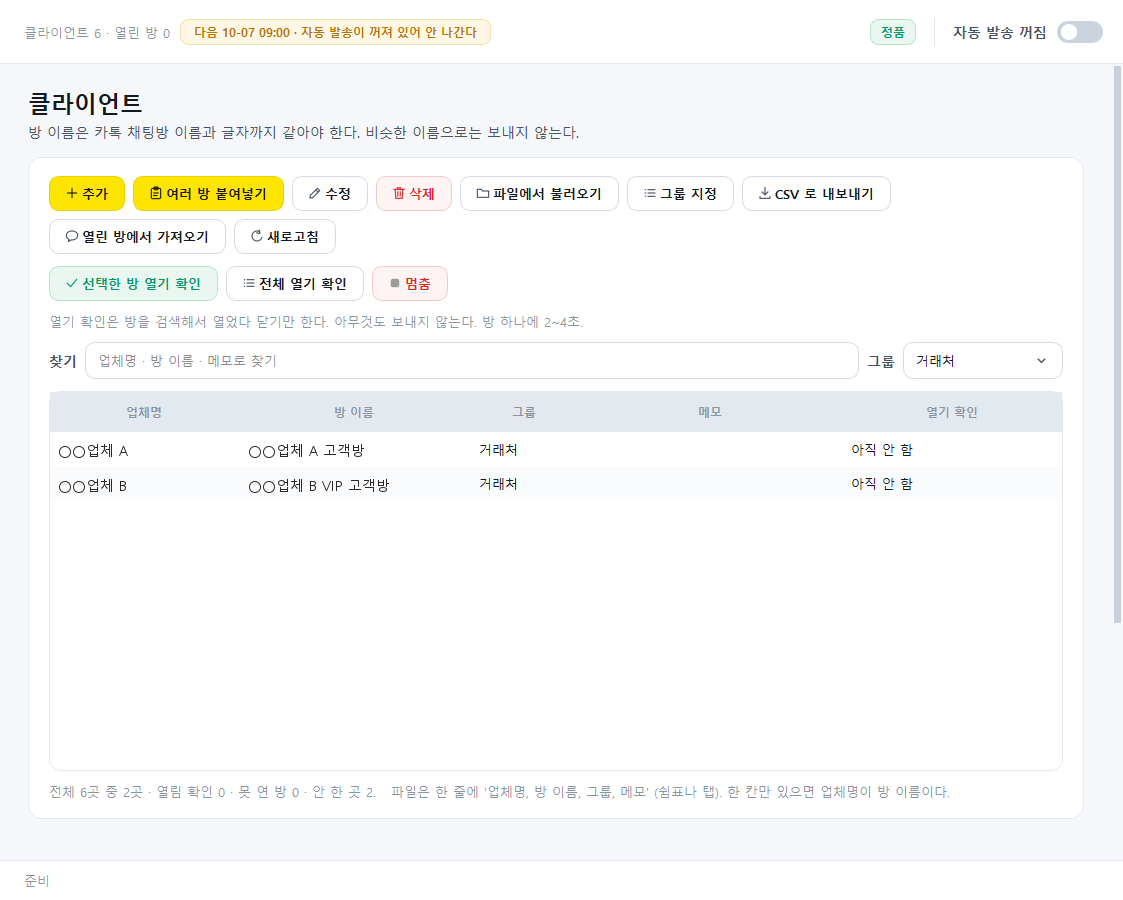1123x900 pixels.
Task: Click the 전체 열기 확인 button
Action: click(x=295, y=284)
